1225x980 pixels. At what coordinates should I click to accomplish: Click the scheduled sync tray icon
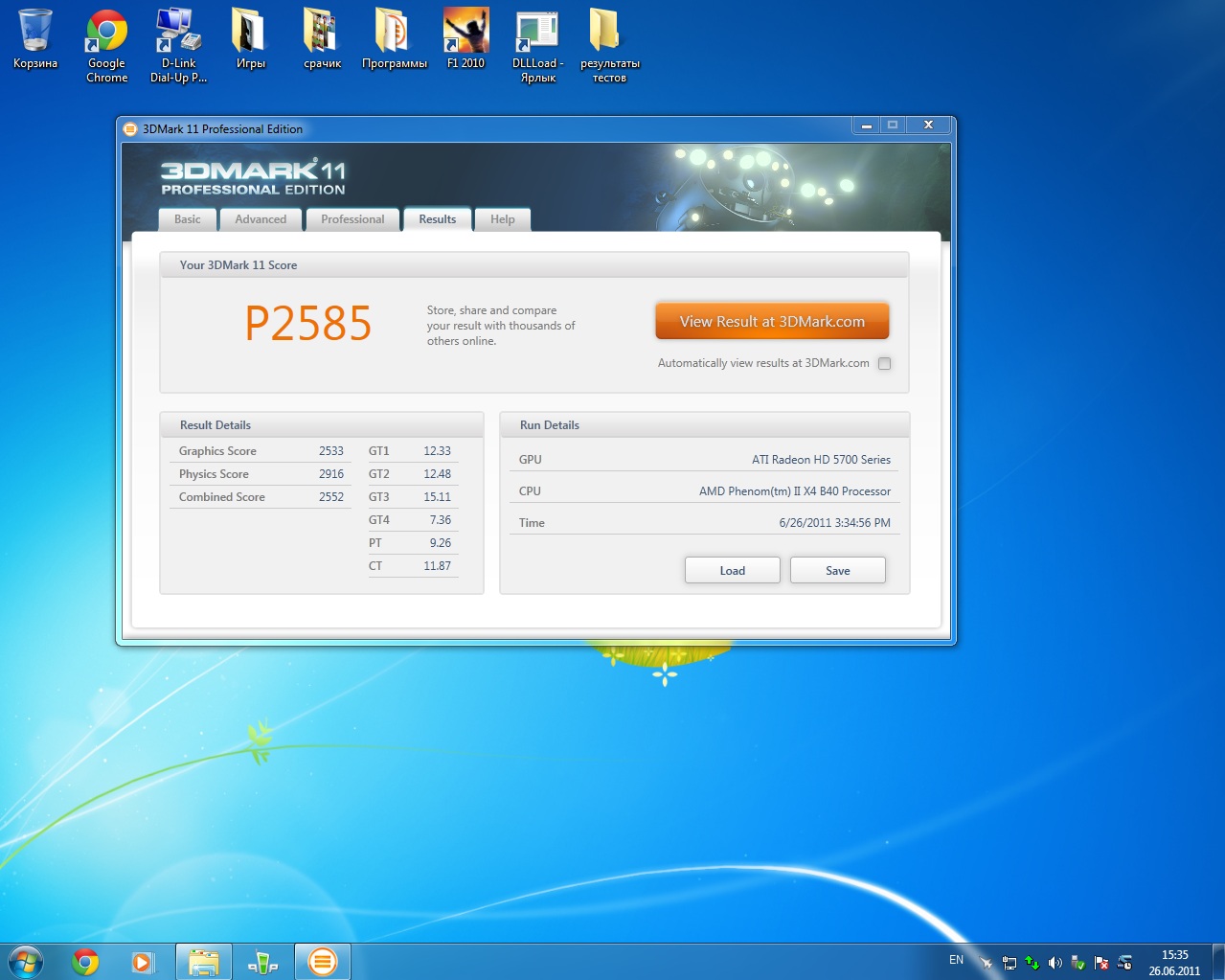coord(1124,963)
